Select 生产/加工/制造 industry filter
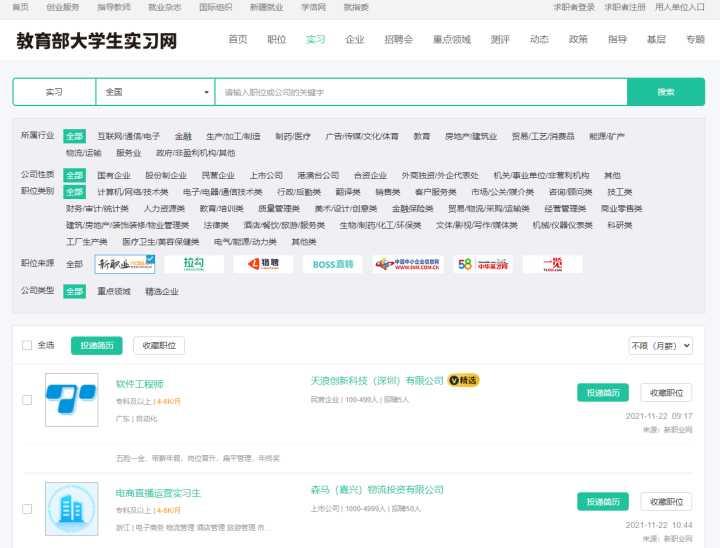Screen dimensions: 720x548 tap(233, 136)
